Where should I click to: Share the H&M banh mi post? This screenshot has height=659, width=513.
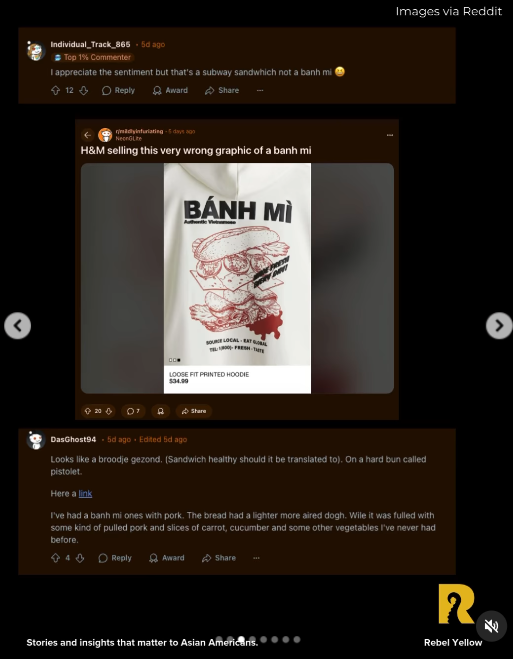pyautogui.click(x=194, y=411)
